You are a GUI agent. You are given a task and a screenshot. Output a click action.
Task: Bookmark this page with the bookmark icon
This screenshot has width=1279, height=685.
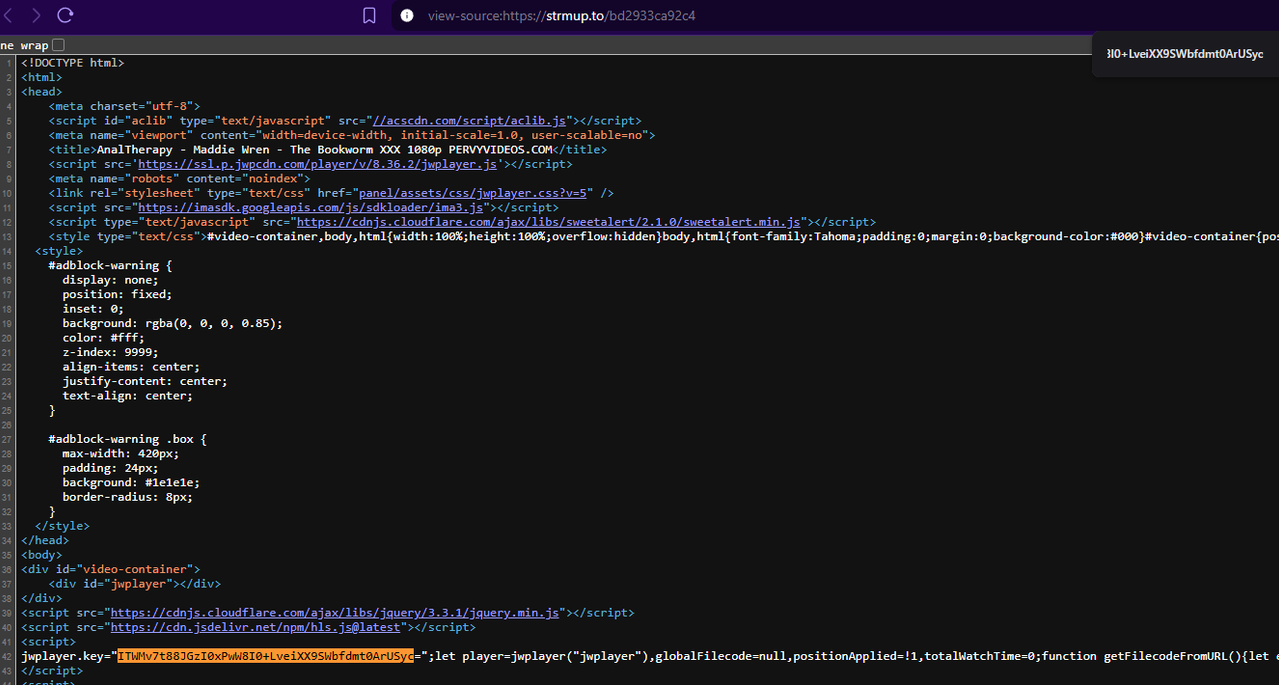[369, 15]
